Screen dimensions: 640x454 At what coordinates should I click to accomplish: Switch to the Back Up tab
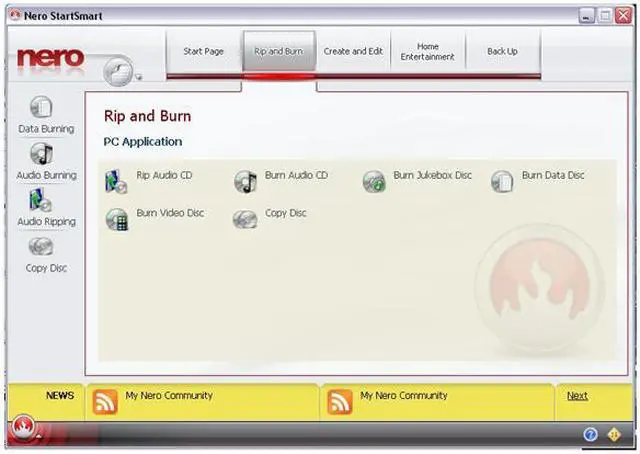(x=502, y=51)
